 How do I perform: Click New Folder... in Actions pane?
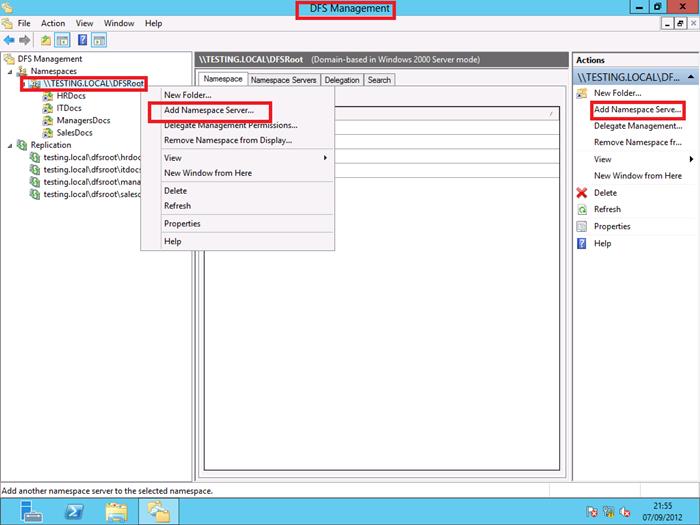(x=617, y=93)
